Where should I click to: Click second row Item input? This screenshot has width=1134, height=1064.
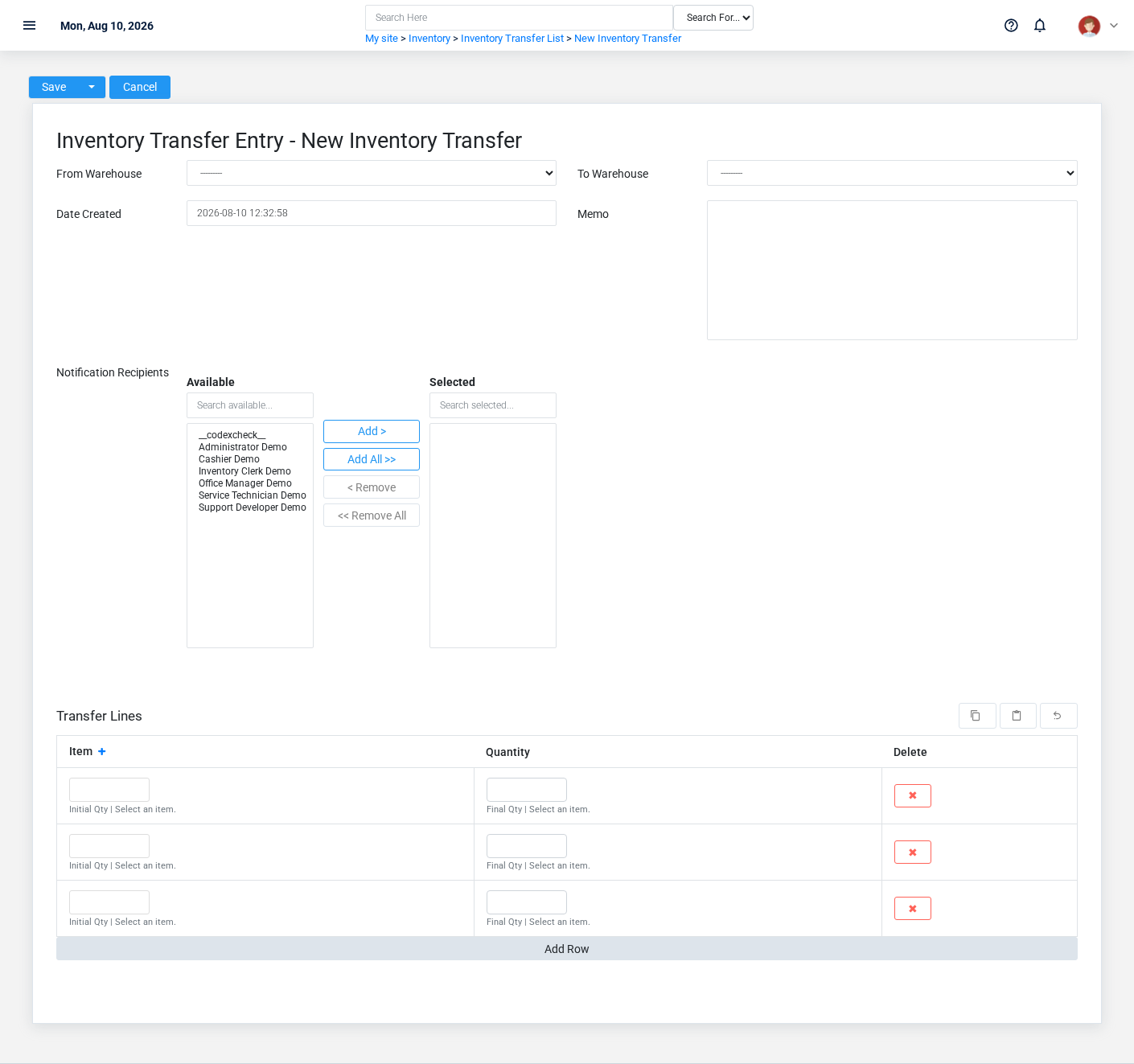[109, 846]
